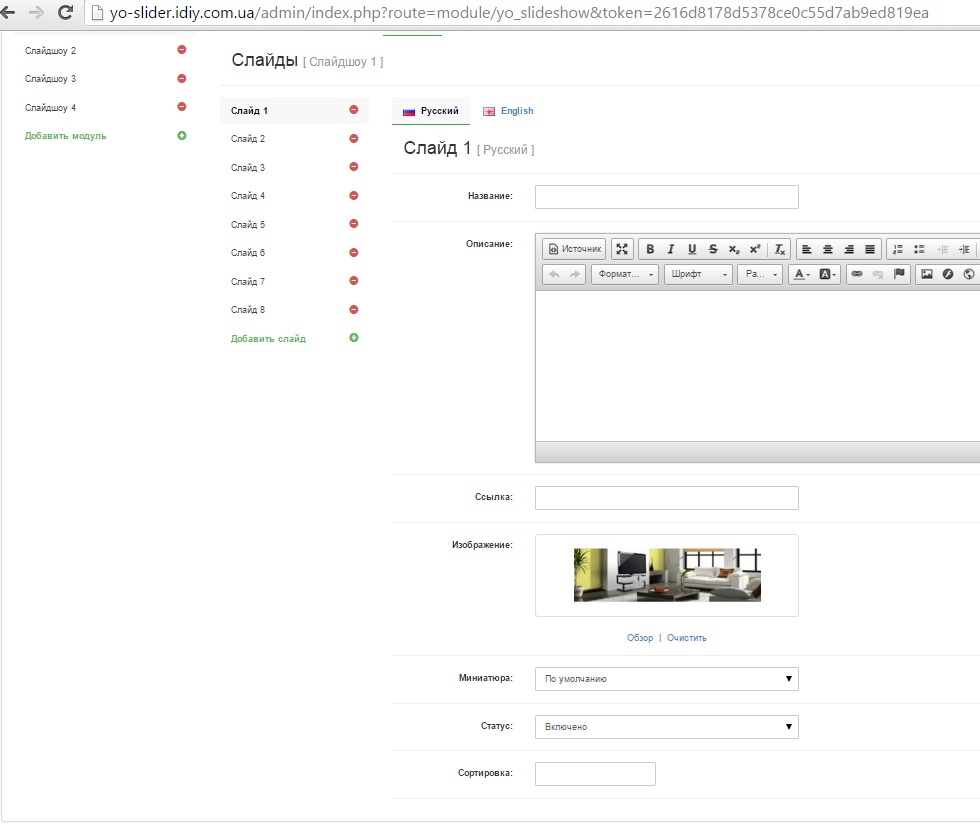The width and height of the screenshot is (980, 832).
Task: Click the insert Flash icon
Action: tap(948, 274)
